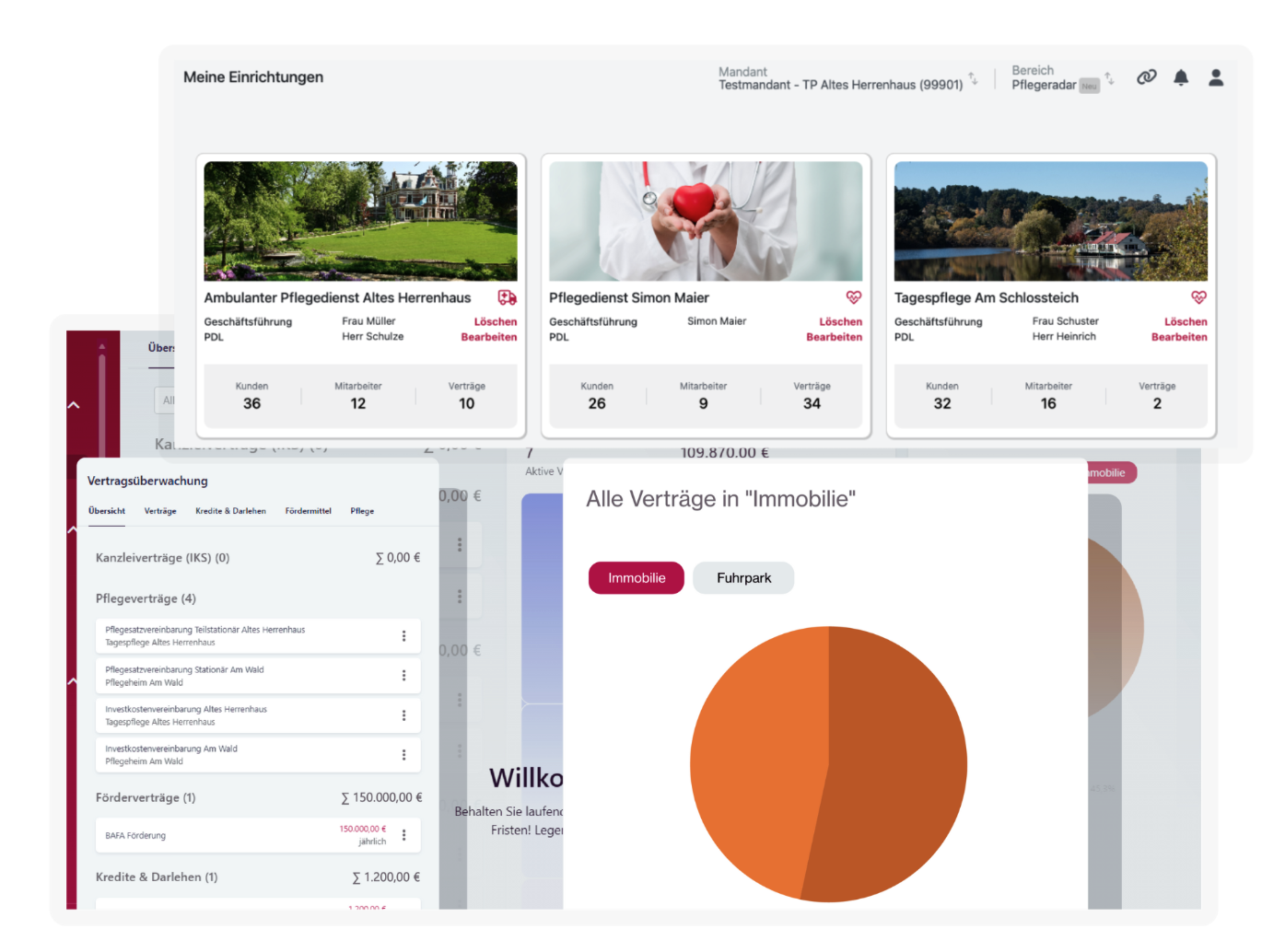
Task: Open Pflege tab
Action: 362,511
